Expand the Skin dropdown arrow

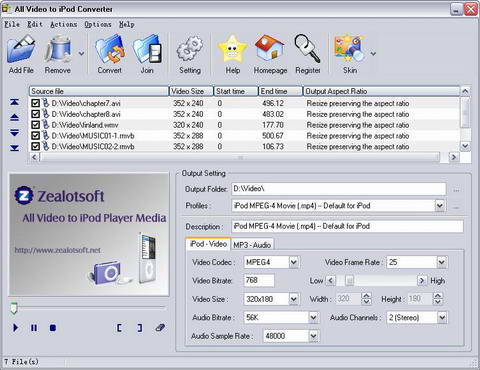[373, 53]
